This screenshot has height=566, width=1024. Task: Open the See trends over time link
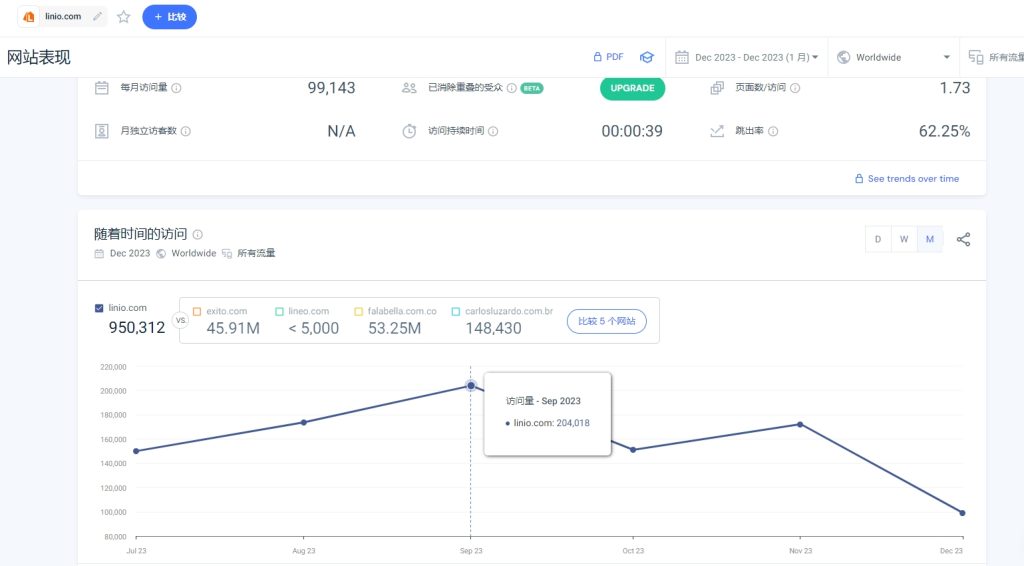click(x=907, y=178)
